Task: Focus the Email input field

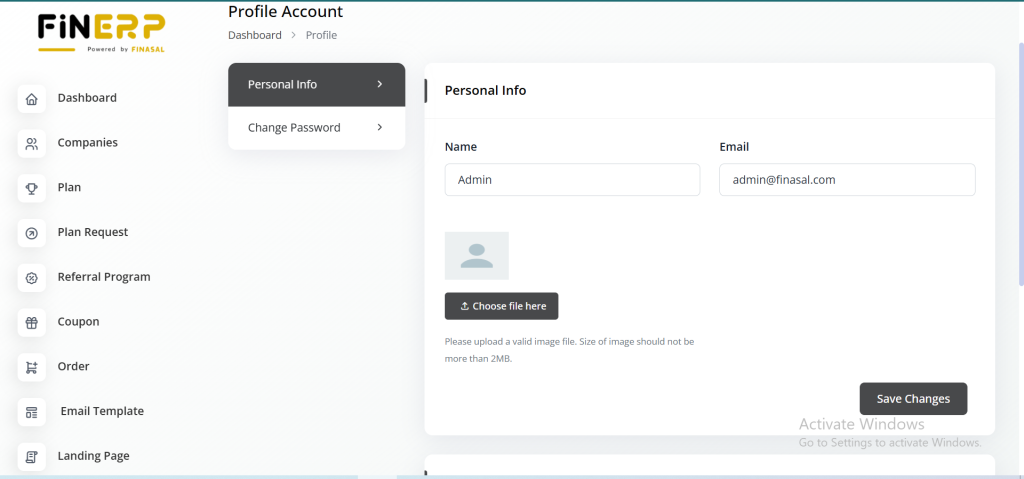Action: pos(846,180)
